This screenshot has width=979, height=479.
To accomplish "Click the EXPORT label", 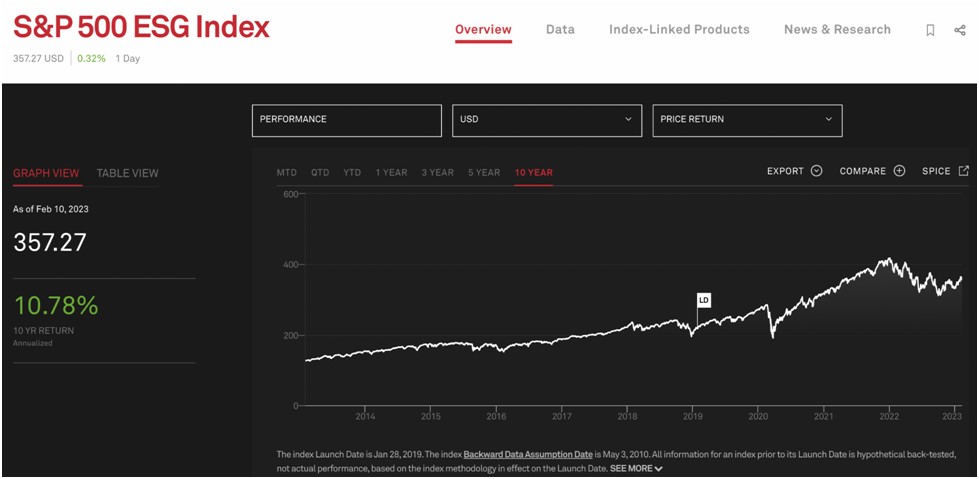I will coord(785,171).
